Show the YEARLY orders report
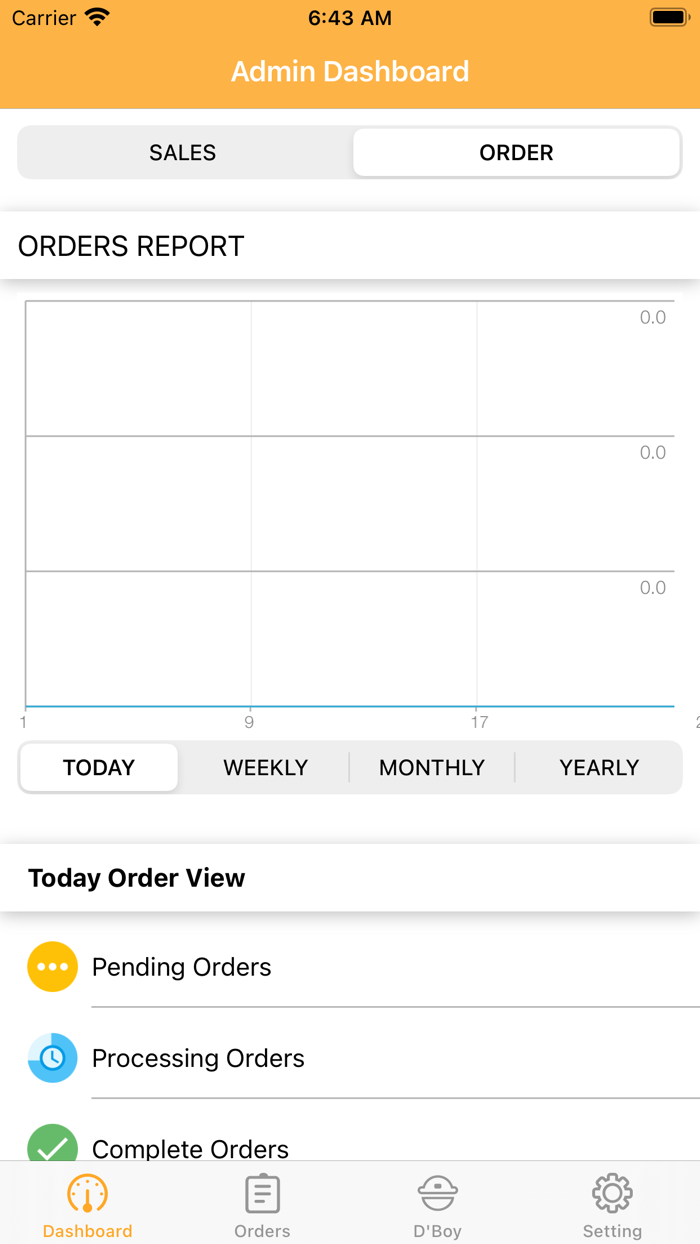The height and width of the screenshot is (1244, 700). pos(599,768)
